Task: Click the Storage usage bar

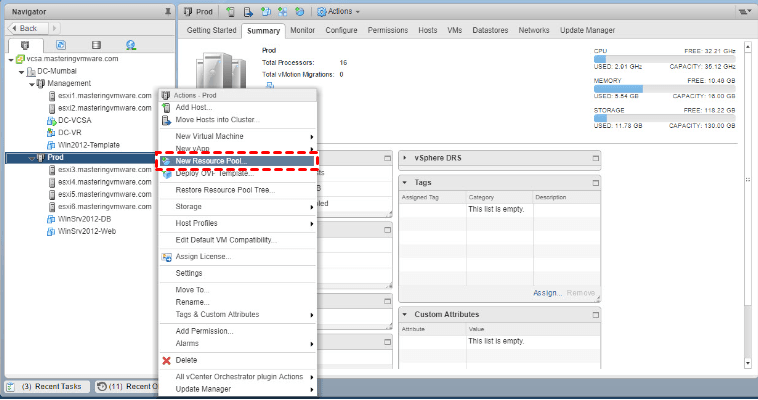Action: tap(664, 118)
